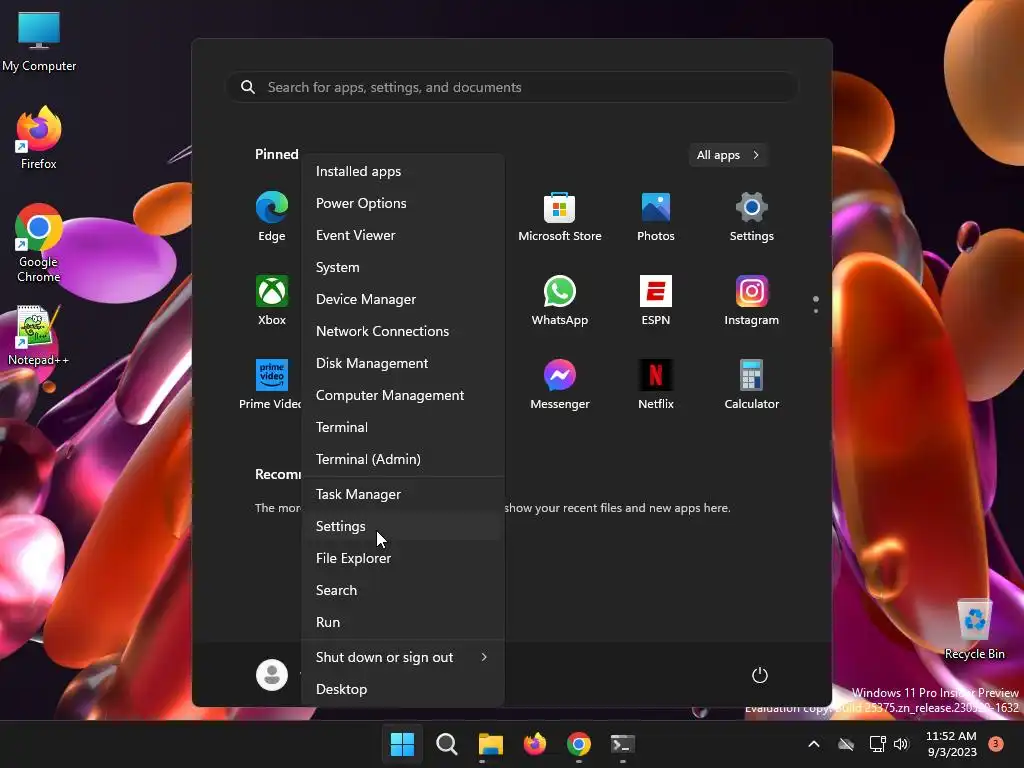Click the volume icon in system tray
The image size is (1024, 768).
(901, 744)
